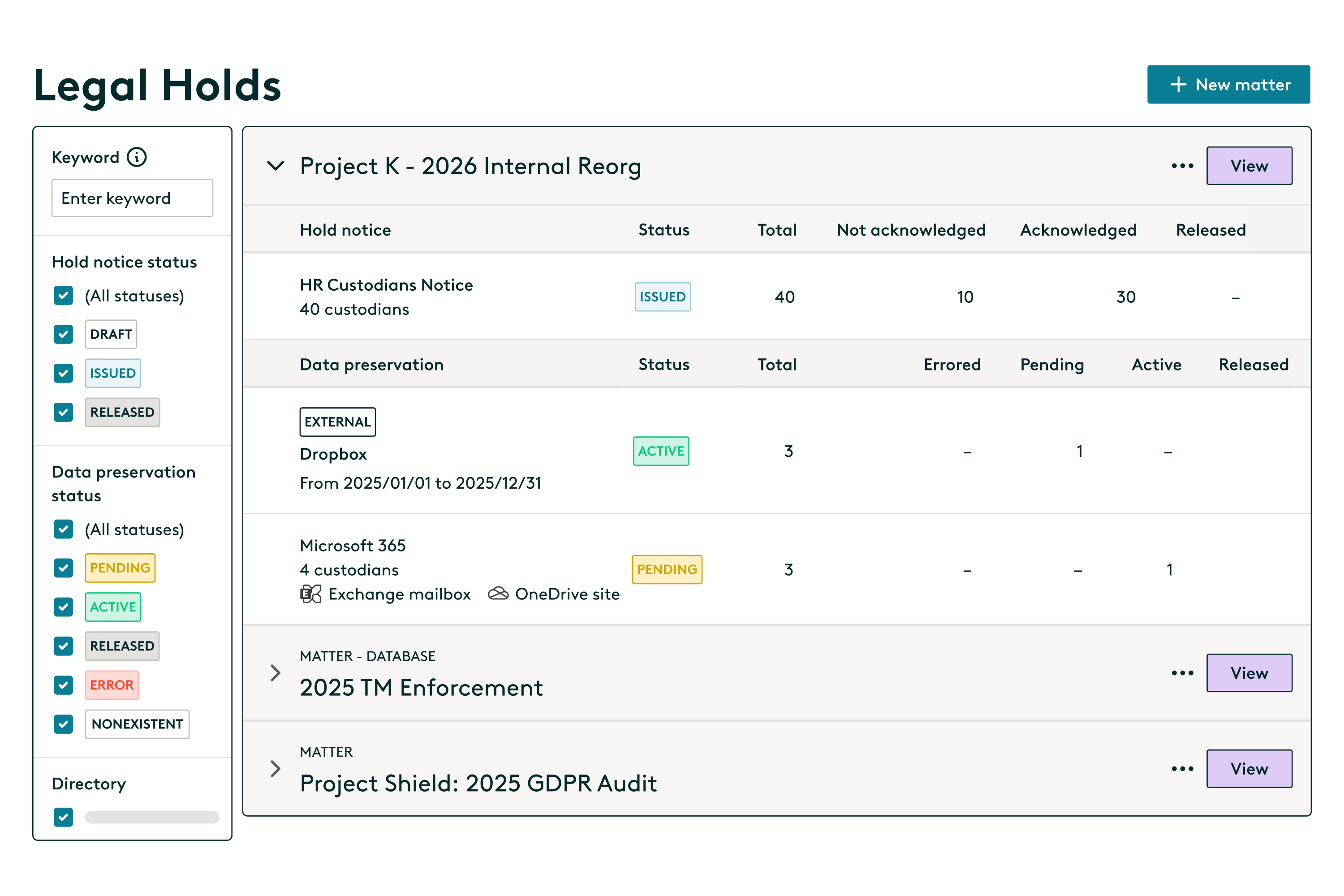Click the plus icon in New matter

(x=1178, y=85)
